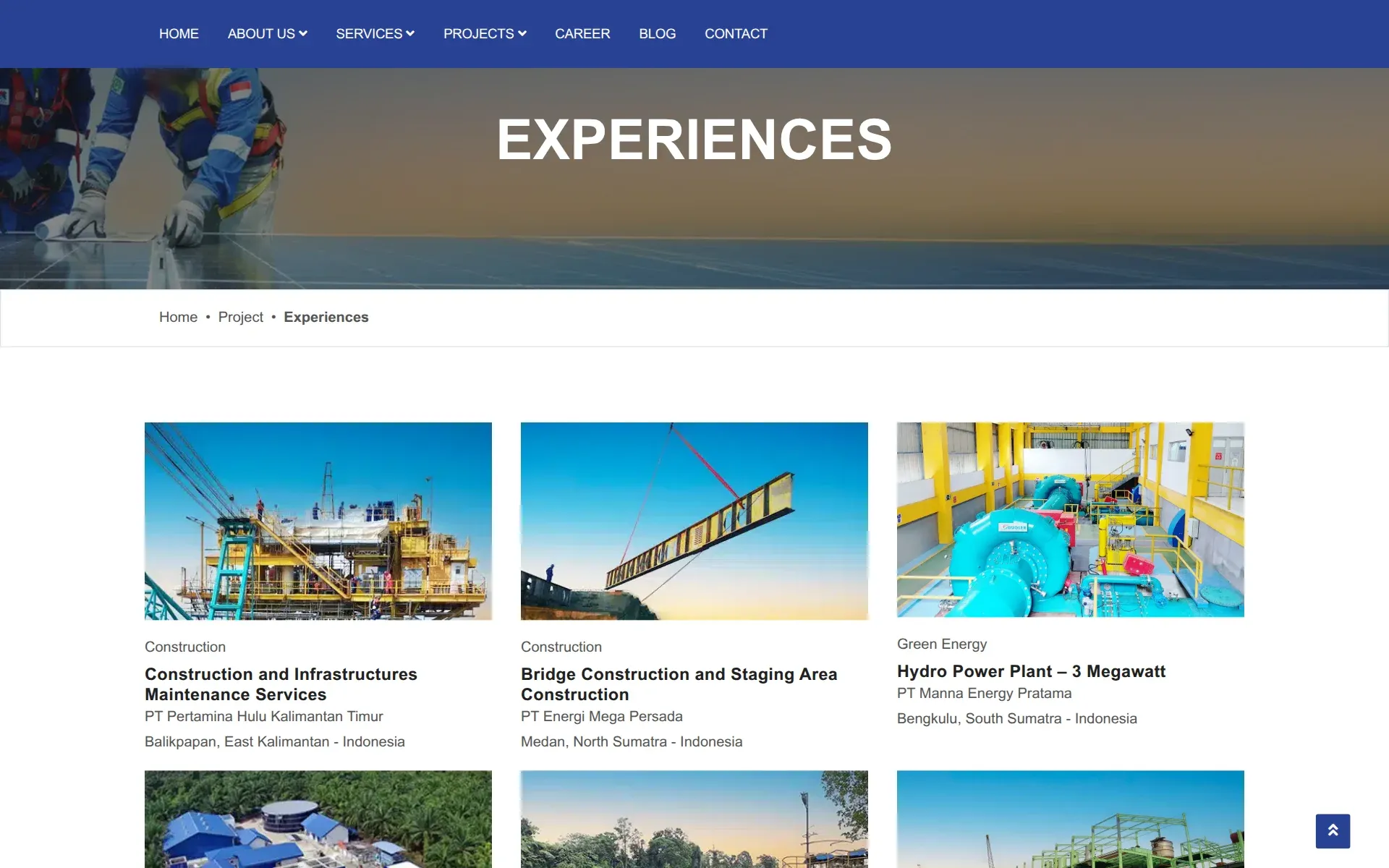Expand the PROJECTS dropdown menu
1389x868 pixels.
click(485, 34)
